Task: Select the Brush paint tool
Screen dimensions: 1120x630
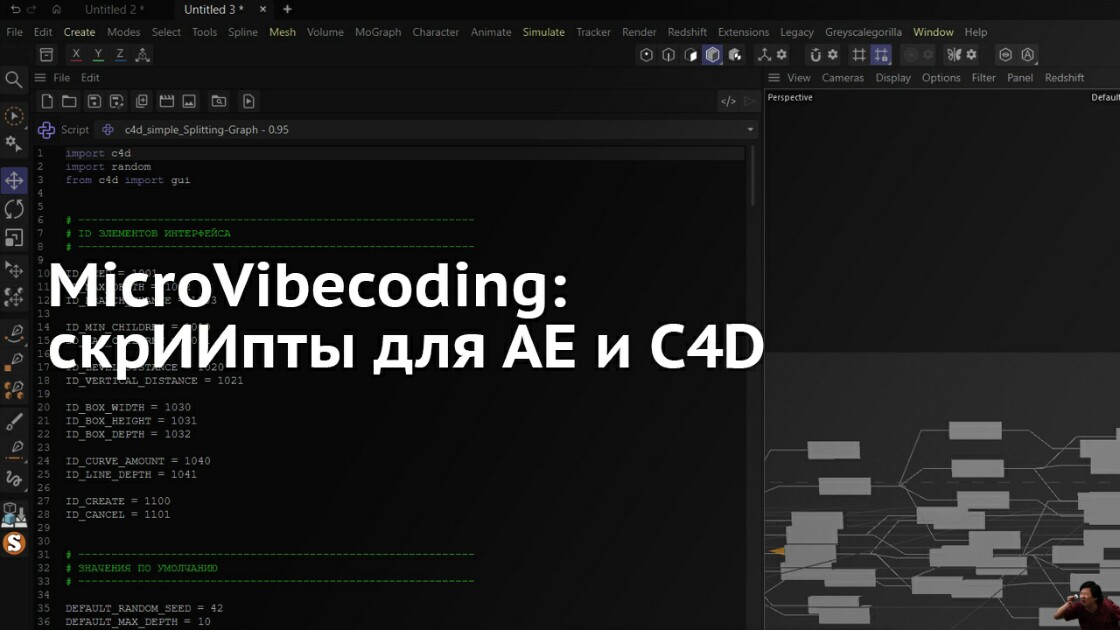Action: tap(14, 421)
